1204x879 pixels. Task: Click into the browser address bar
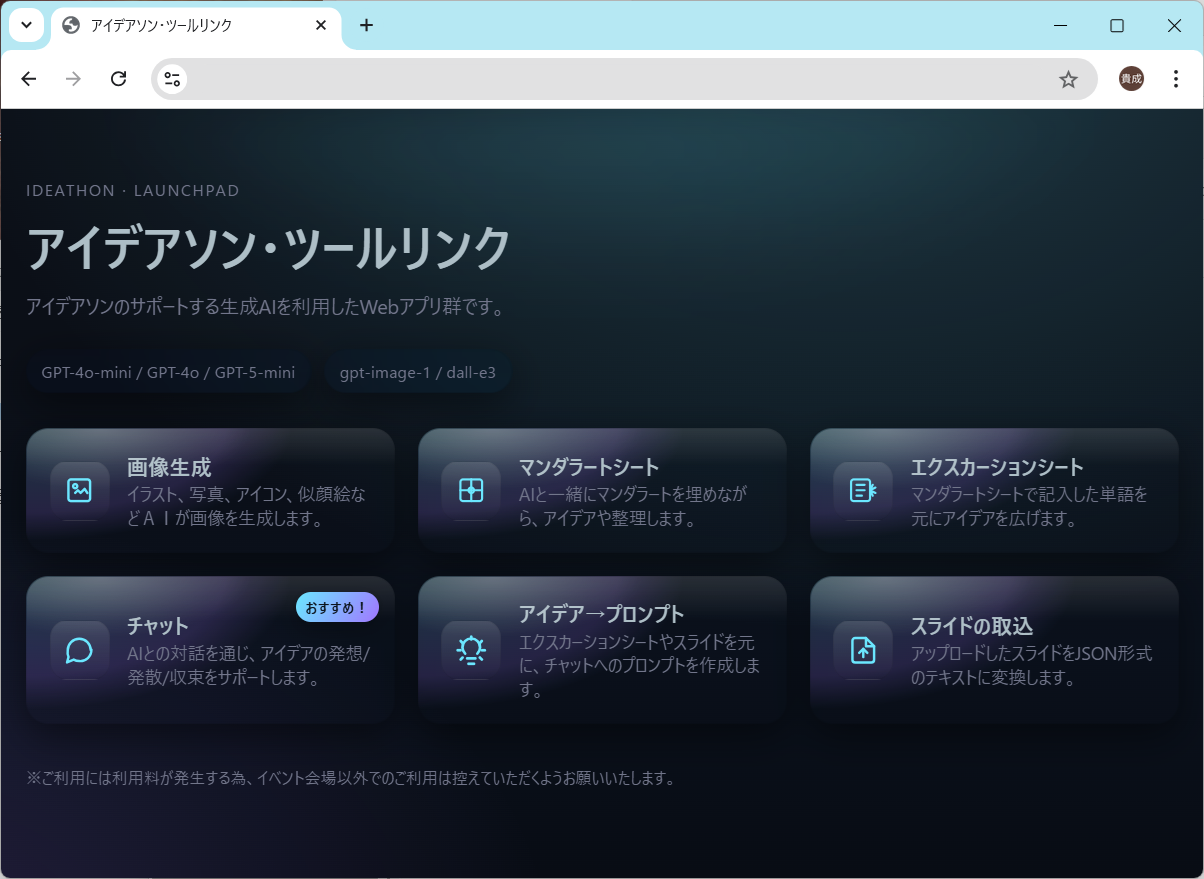[x=600, y=80]
